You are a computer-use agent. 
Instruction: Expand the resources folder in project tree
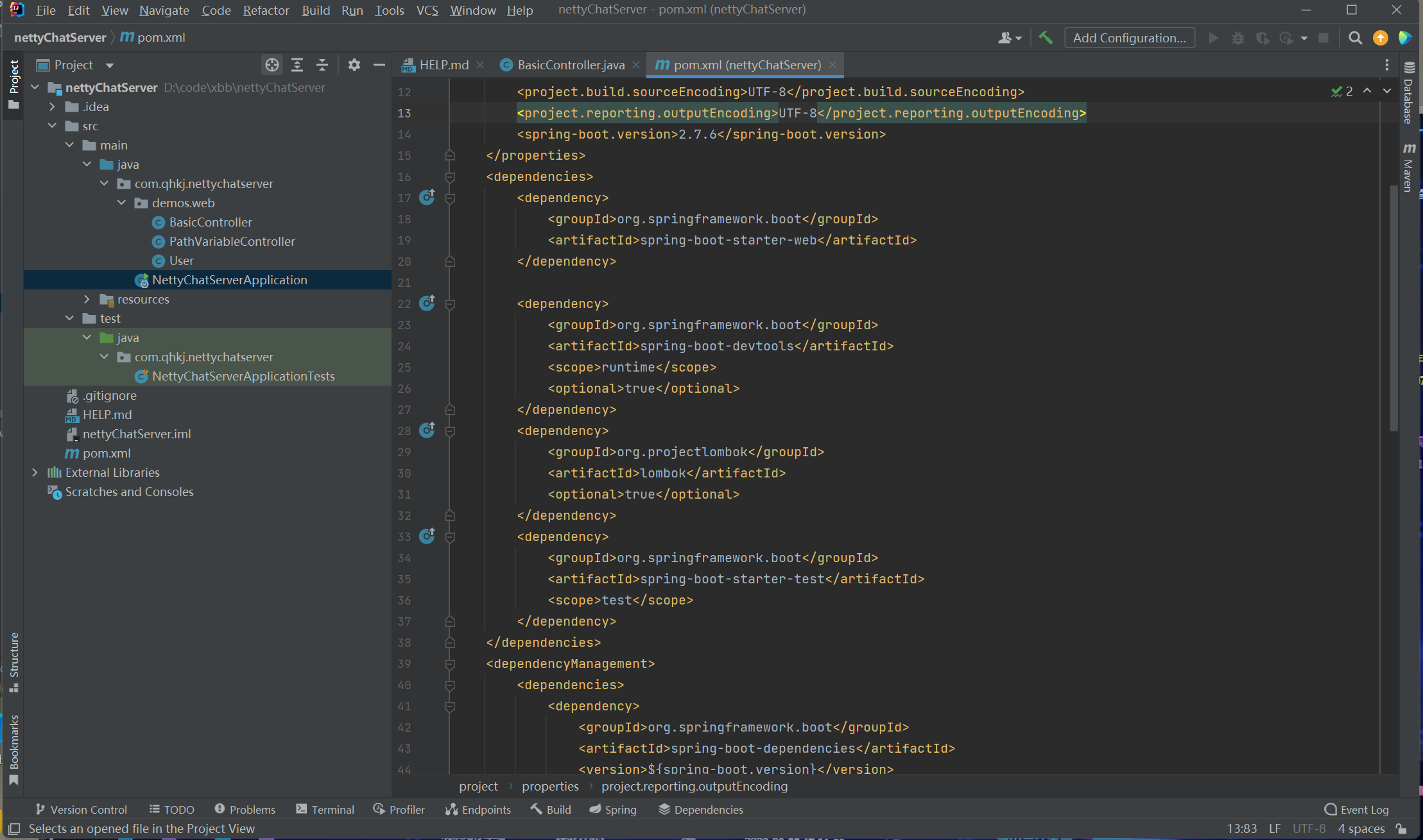point(87,298)
